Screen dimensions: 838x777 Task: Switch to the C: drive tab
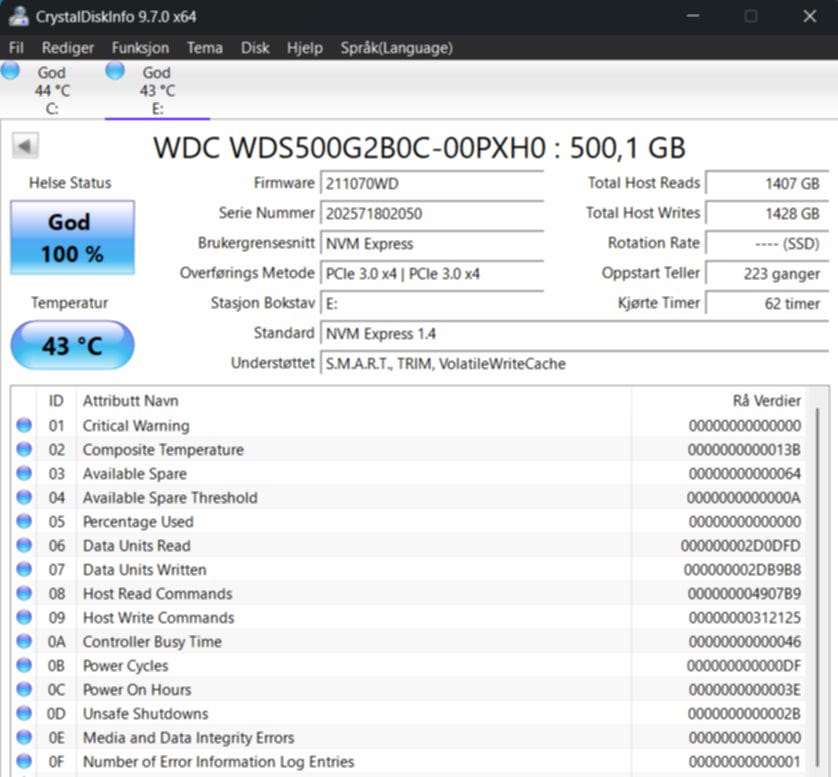[51, 90]
